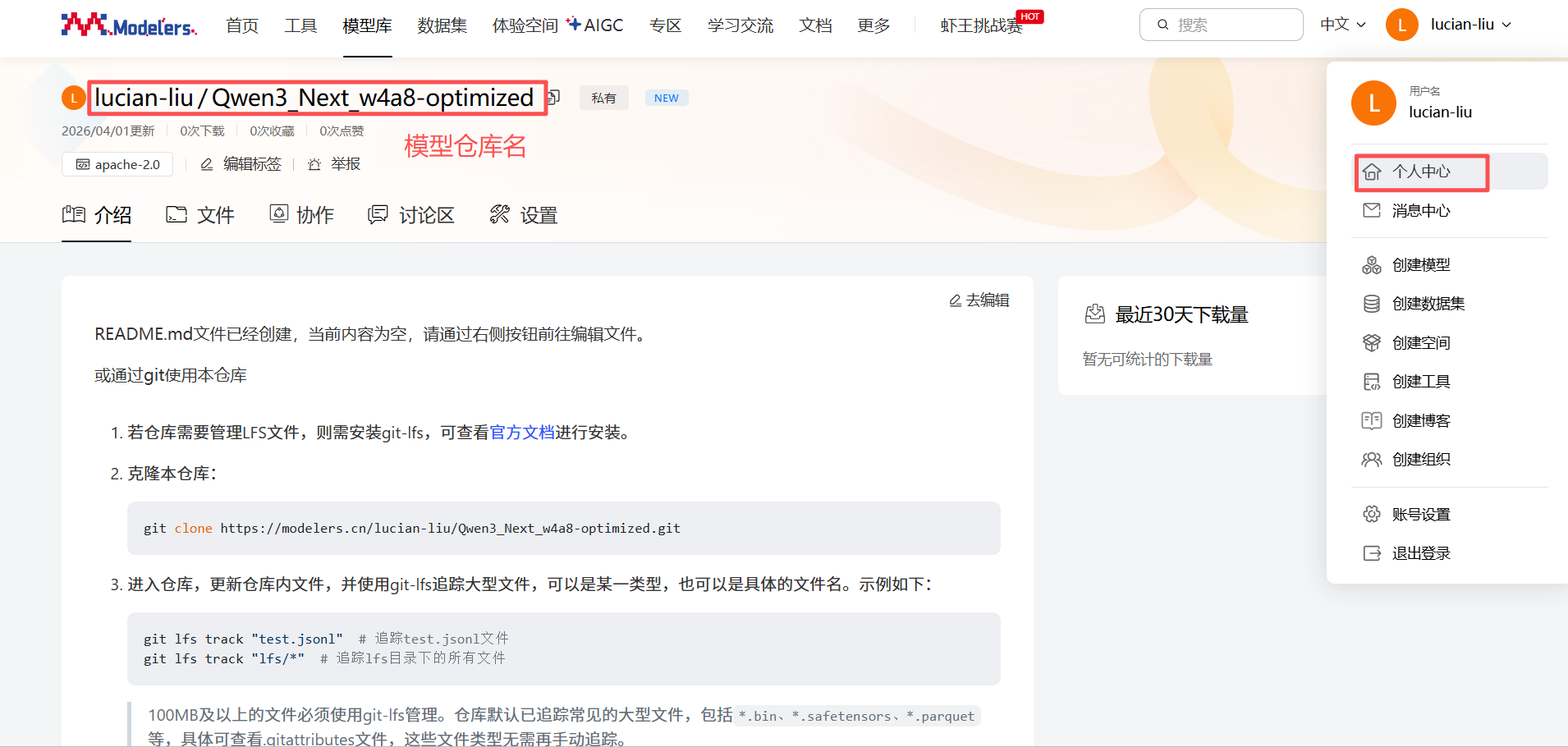
Task: Click the 创建空间 cube icon
Action: pyautogui.click(x=1371, y=343)
